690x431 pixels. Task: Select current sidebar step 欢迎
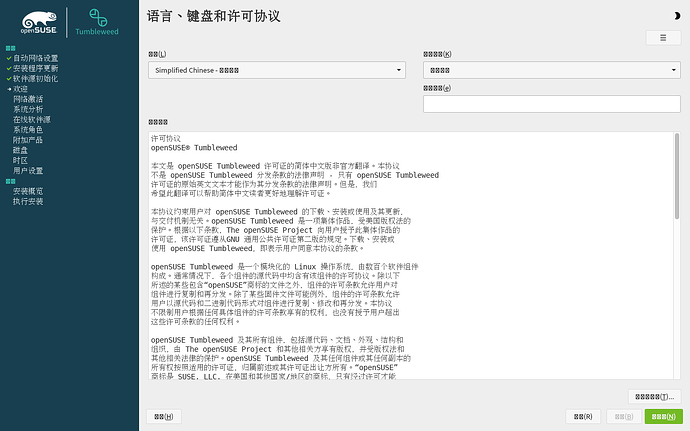pyautogui.click(x=20, y=89)
